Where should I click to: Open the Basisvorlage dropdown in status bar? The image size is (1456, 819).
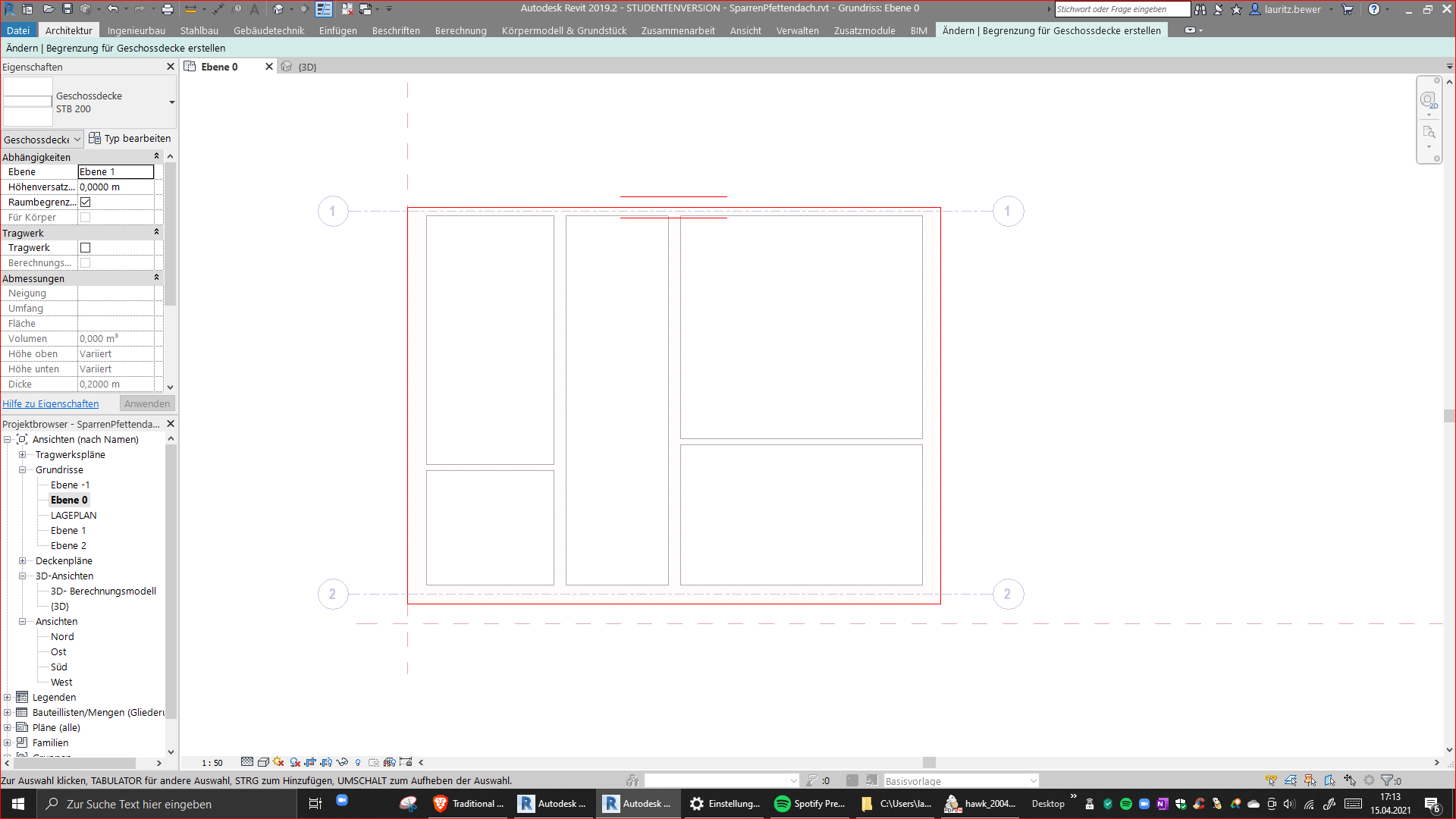961,781
